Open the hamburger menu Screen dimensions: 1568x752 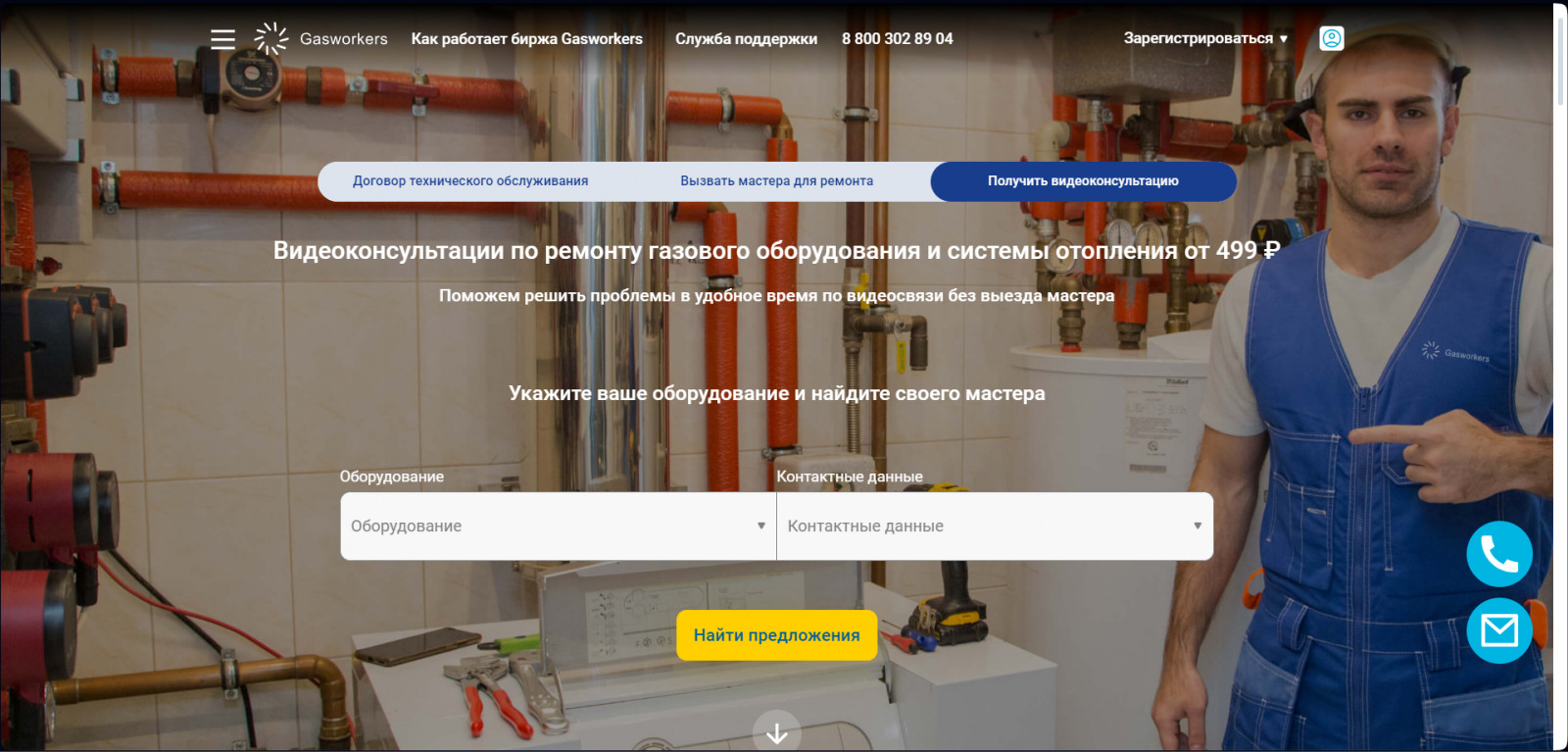click(x=222, y=39)
